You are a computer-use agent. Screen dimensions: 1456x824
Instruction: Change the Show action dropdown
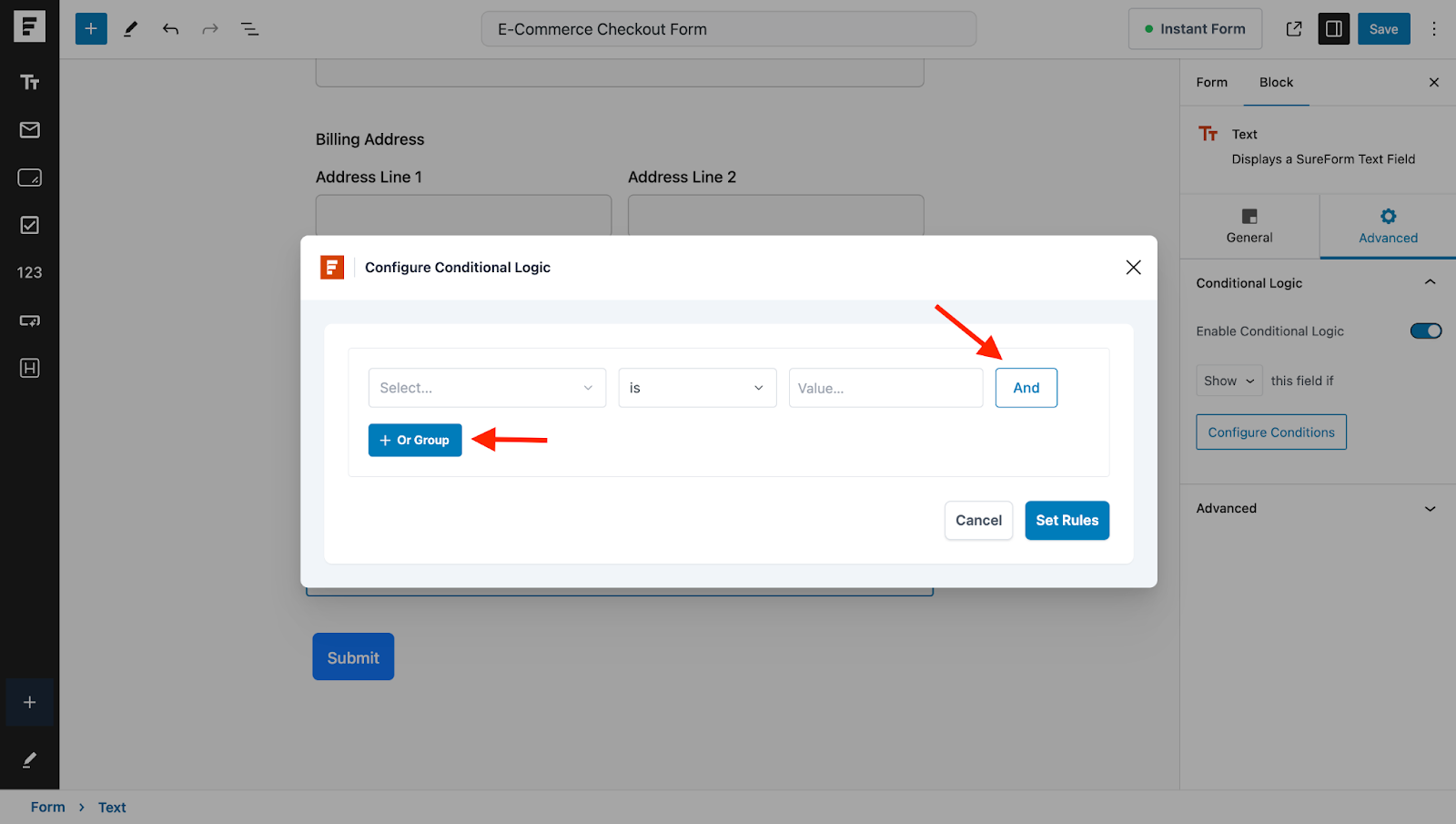tap(1228, 381)
